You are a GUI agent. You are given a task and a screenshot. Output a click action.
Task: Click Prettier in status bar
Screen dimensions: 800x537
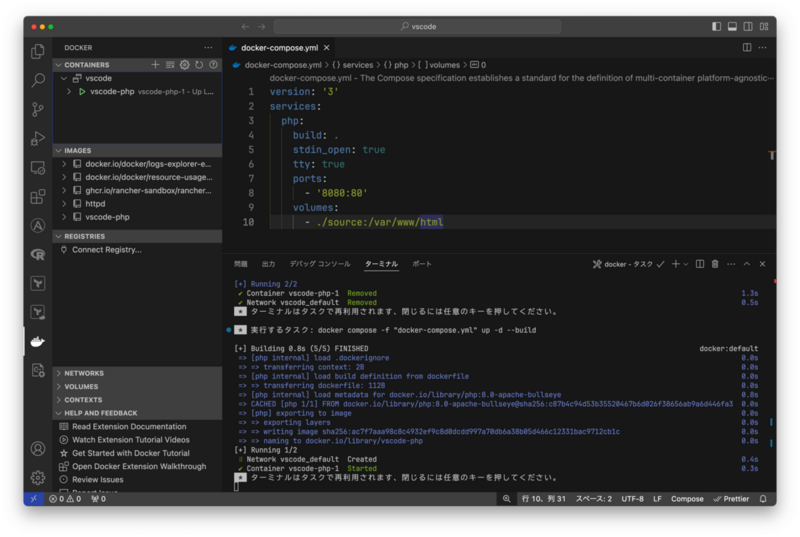point(731,499)
